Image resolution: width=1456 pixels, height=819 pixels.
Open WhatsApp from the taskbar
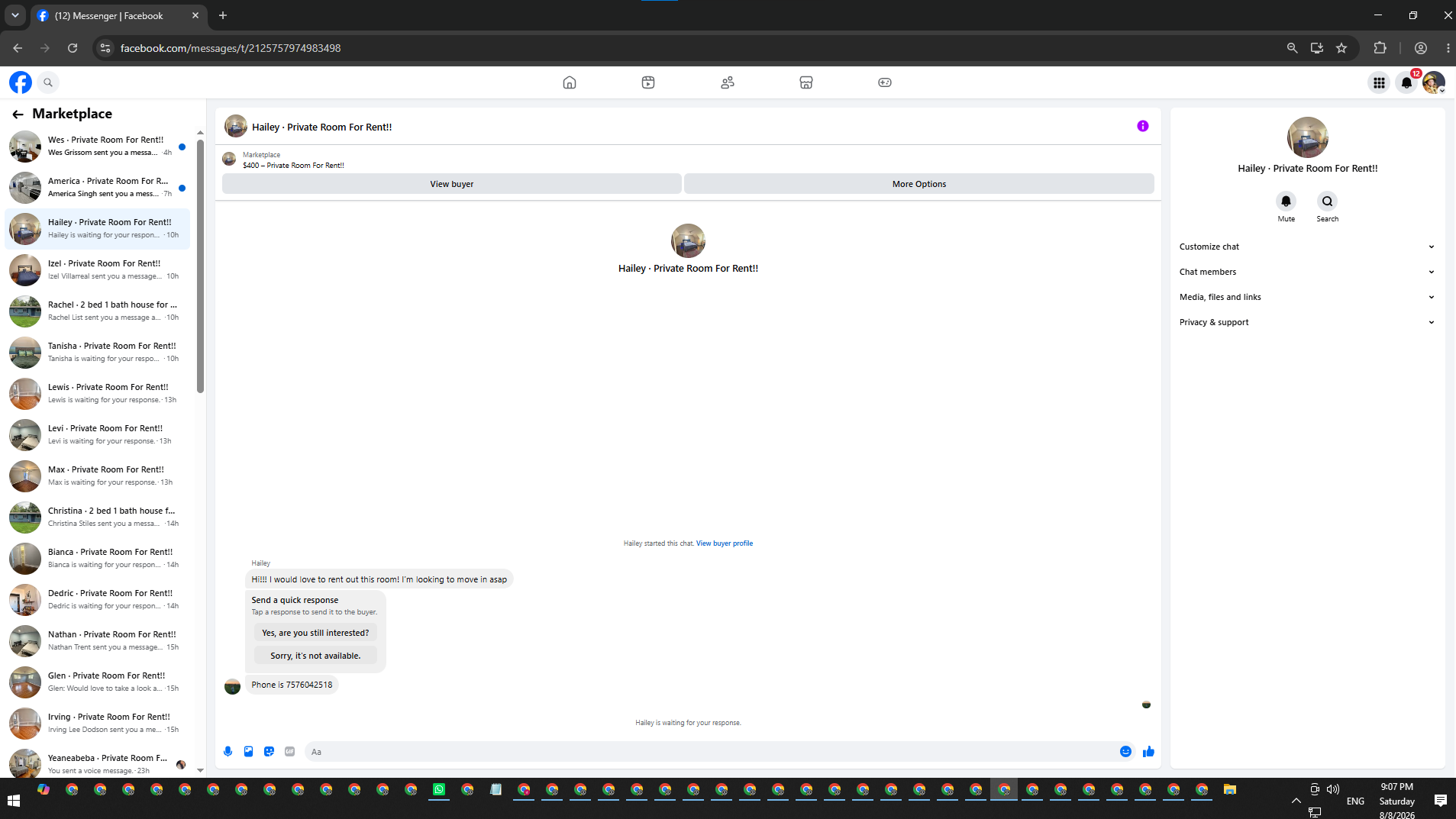click(x=439, y=790)
